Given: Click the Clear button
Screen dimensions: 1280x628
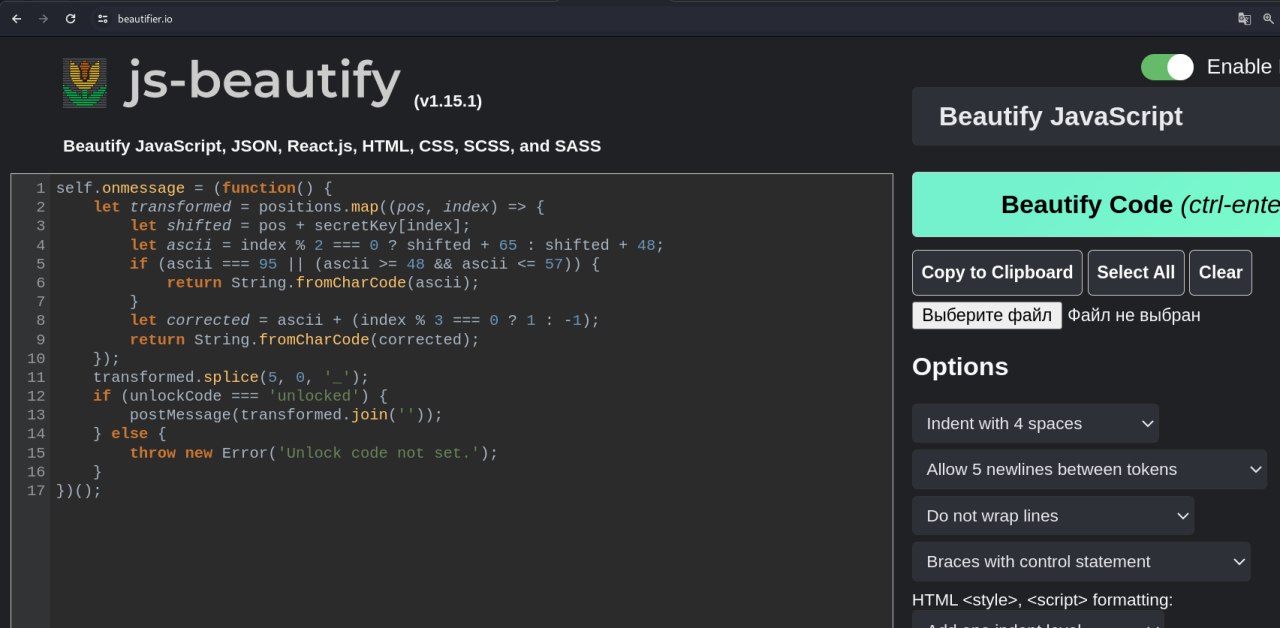Looking at the screenshot, I should tap(1220, 272).
